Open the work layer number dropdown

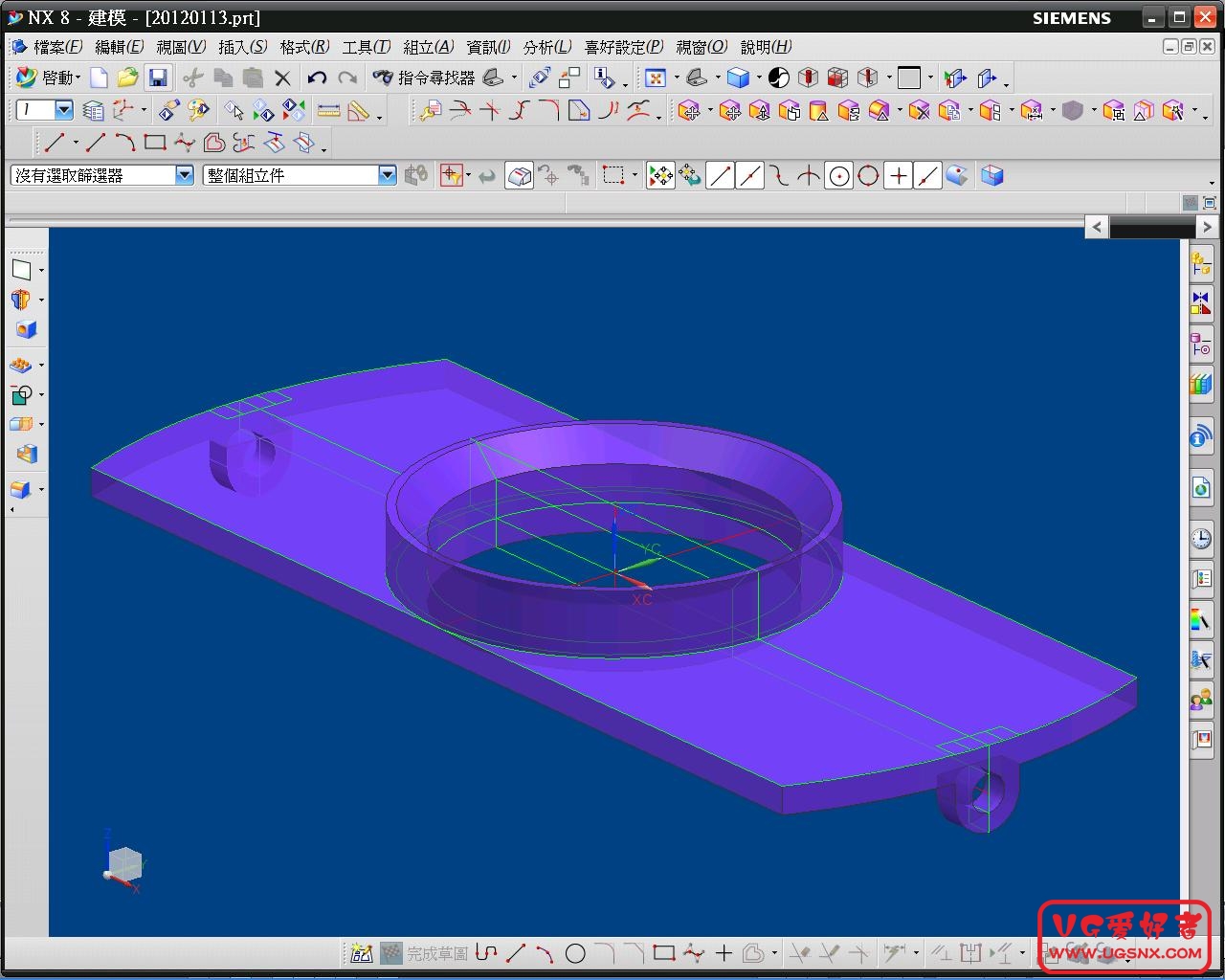[64, 110]
